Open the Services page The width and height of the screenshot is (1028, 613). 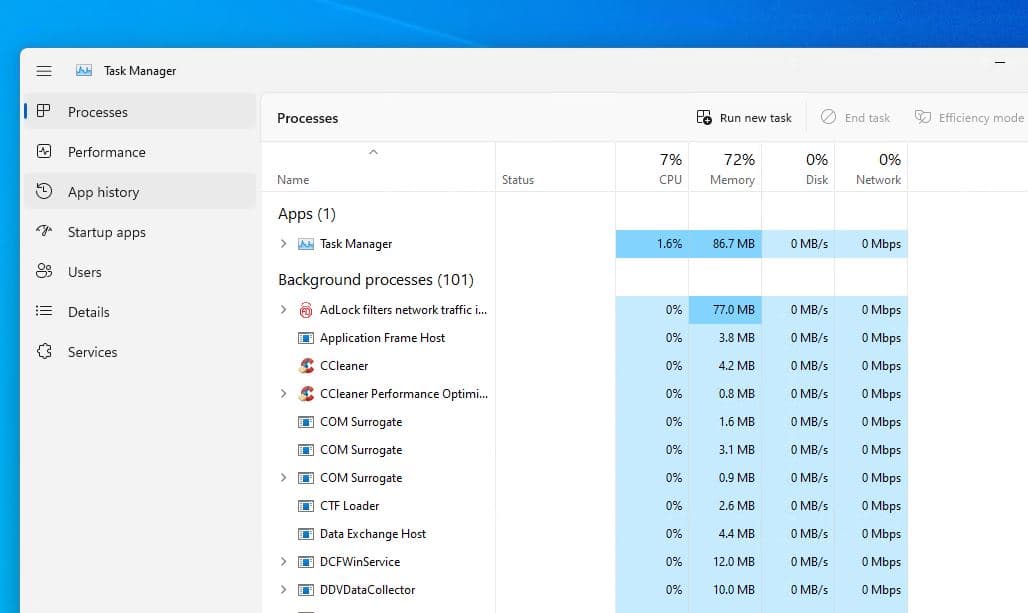140,351
